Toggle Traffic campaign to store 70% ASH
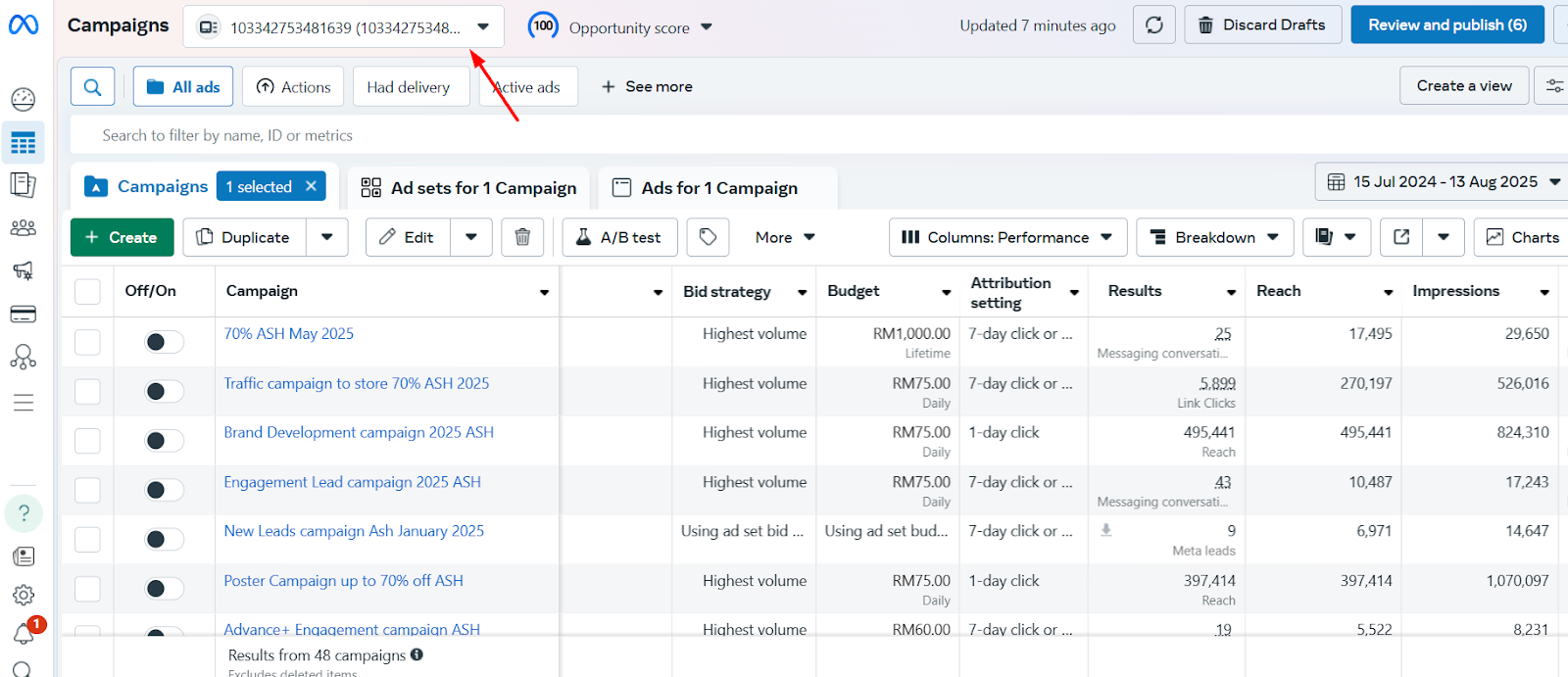Viewport: 1568px width, 677px height. 164,391
